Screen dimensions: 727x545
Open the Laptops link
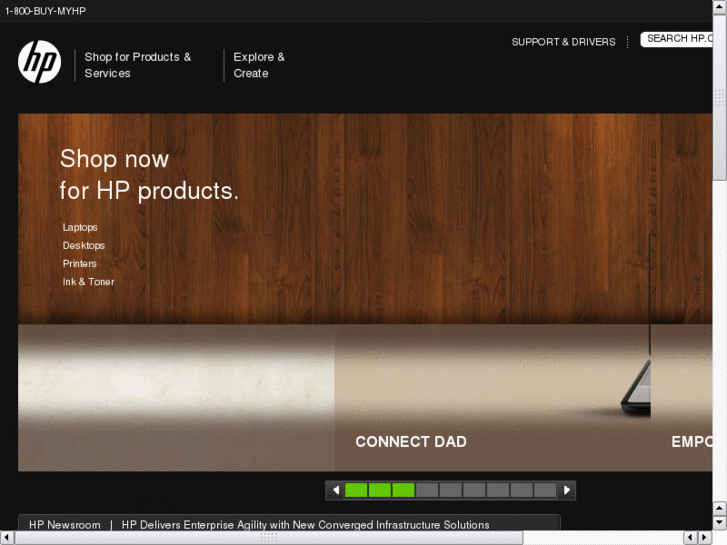[80, 227]
